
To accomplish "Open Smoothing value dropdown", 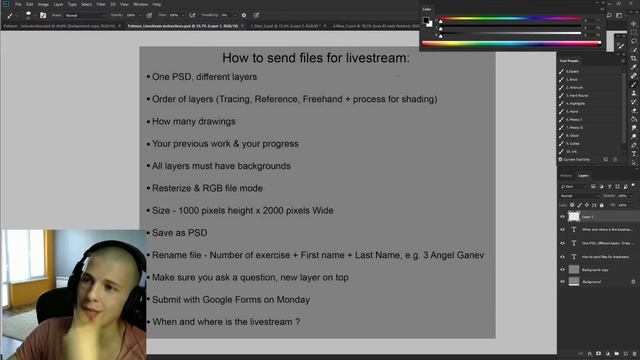I will pos(235,15).
